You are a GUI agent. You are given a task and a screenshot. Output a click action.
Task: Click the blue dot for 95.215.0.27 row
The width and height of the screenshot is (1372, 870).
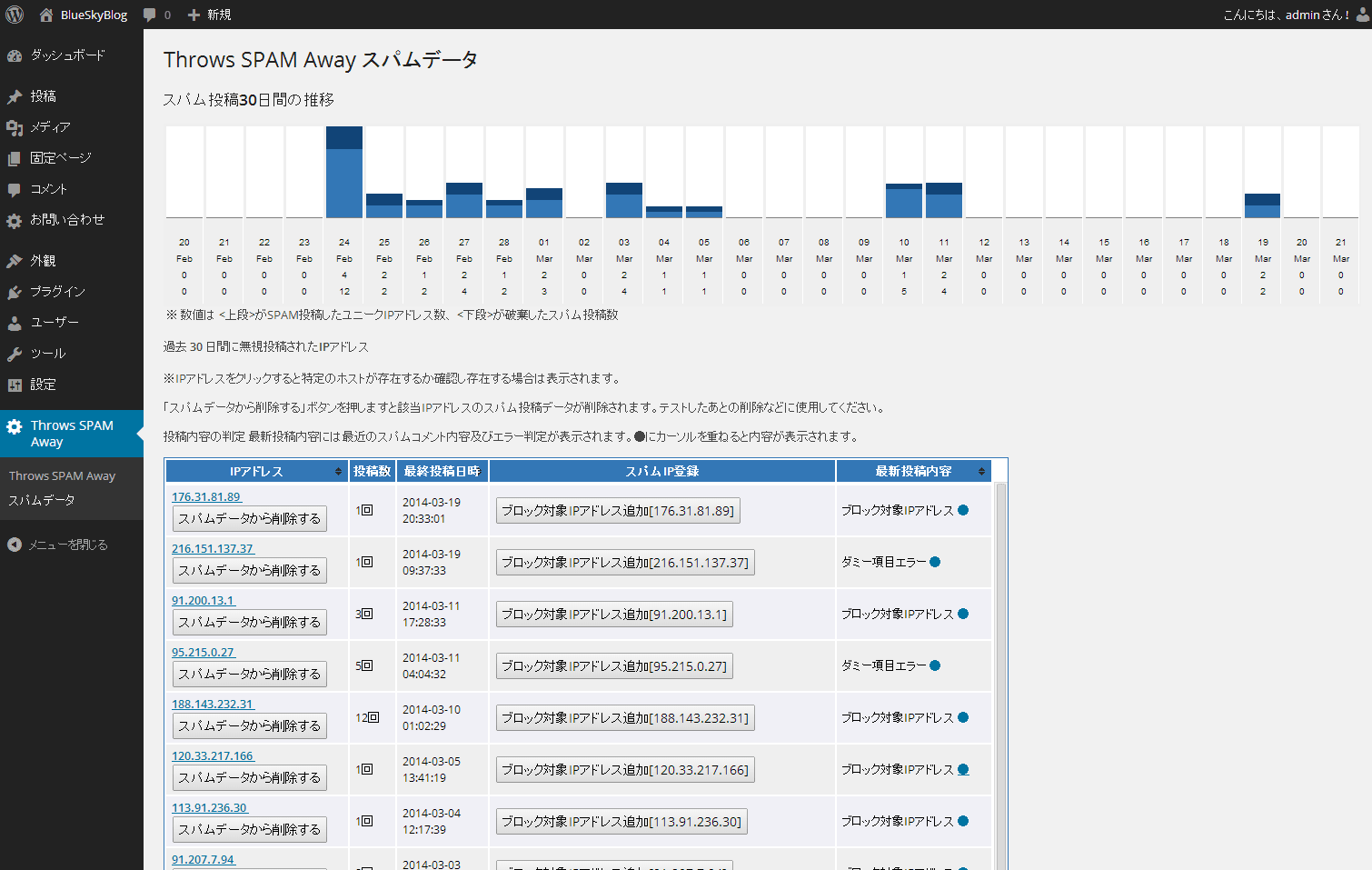(935, 665)
